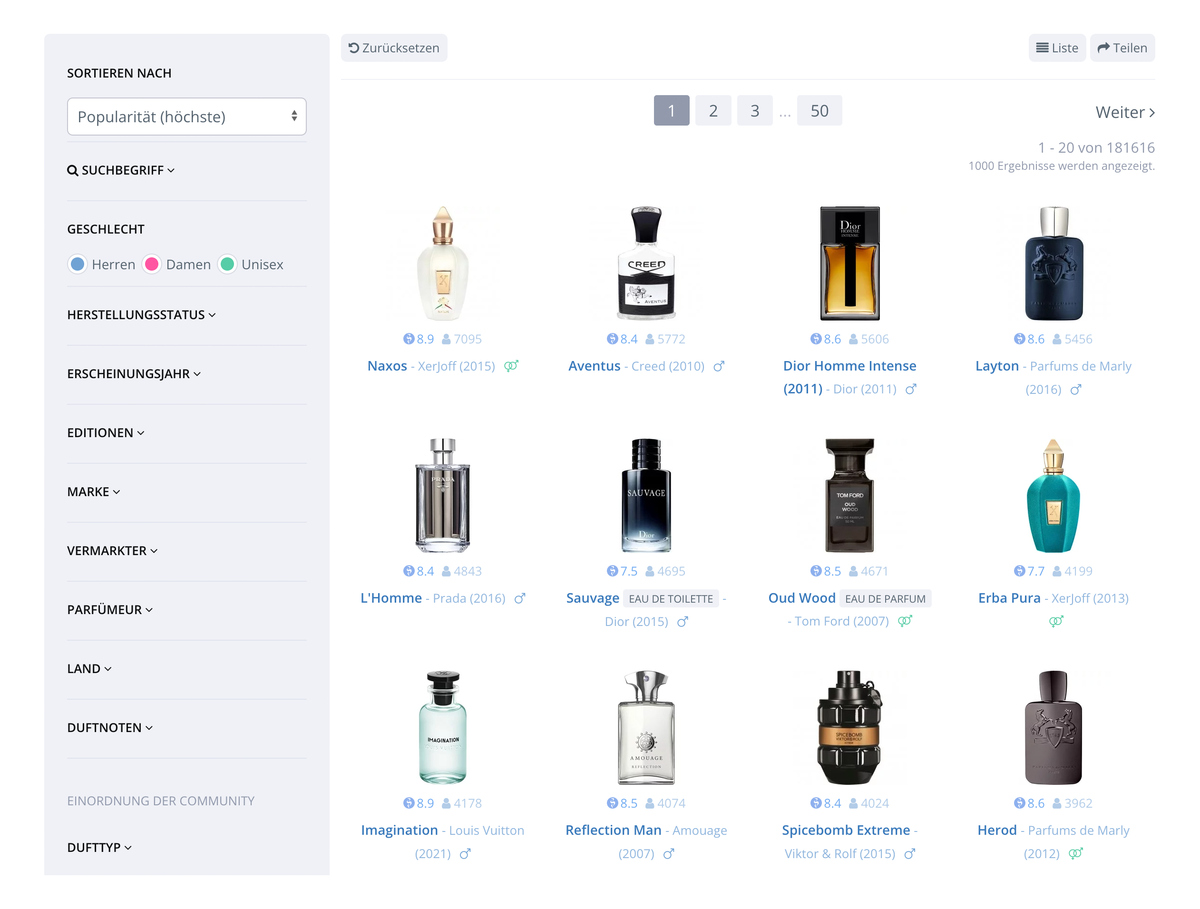
Task: Click the male gender icon beside L'Homme
Action: pyautogui.click(x=519, y=598)
